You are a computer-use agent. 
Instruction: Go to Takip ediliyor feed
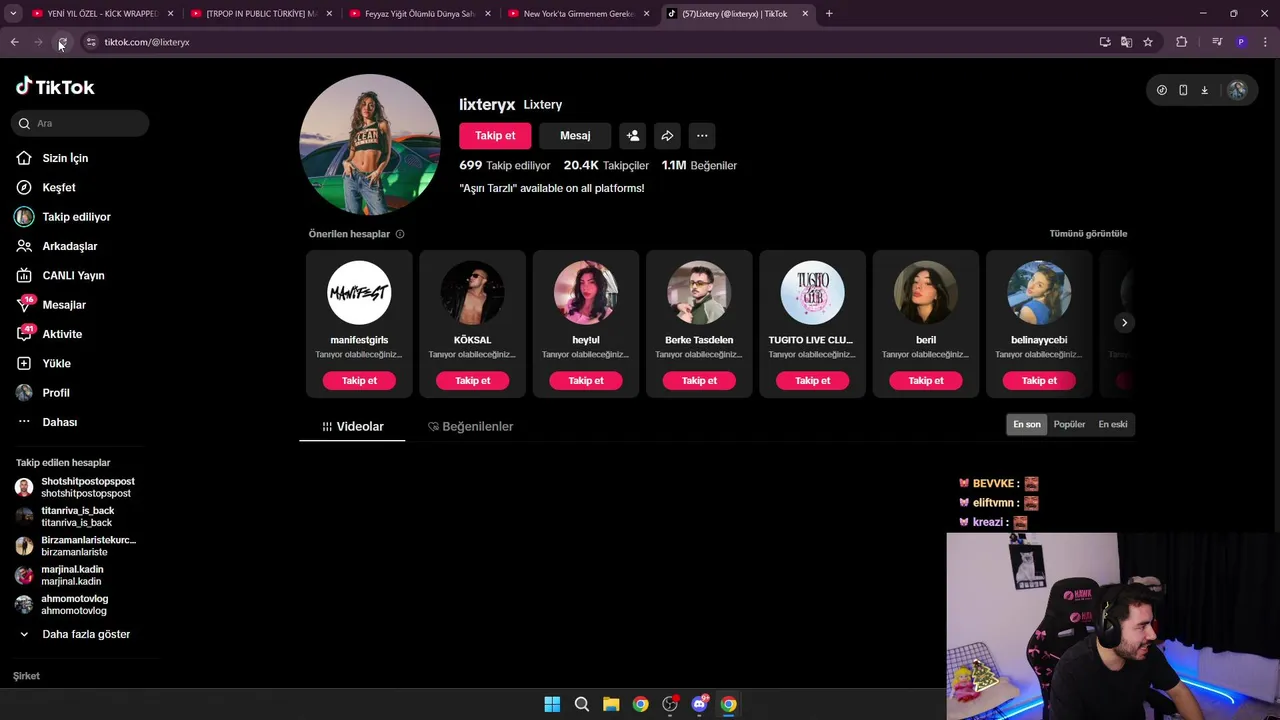point(63,217)
